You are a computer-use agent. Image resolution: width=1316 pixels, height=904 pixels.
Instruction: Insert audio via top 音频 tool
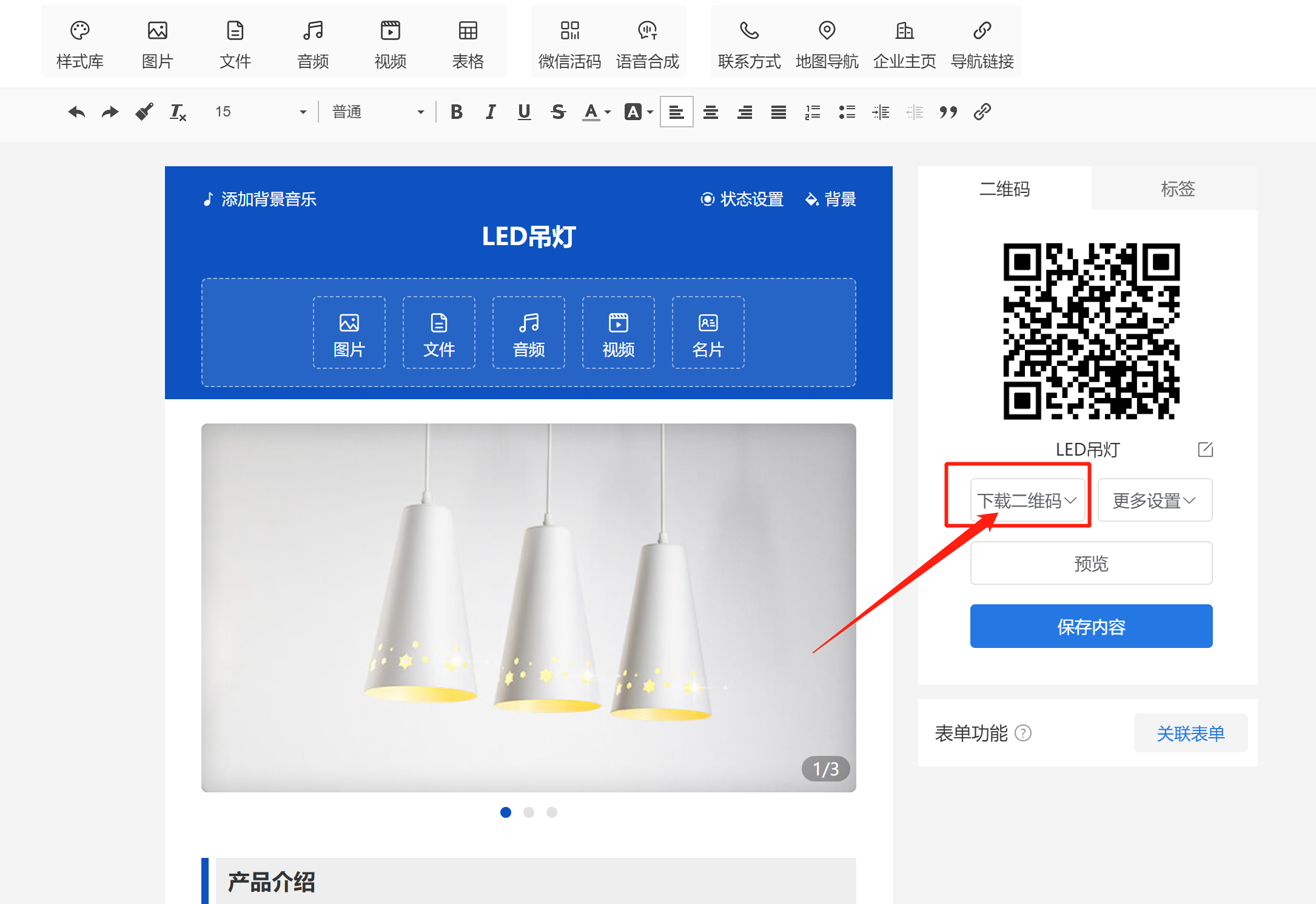[313, 44]
